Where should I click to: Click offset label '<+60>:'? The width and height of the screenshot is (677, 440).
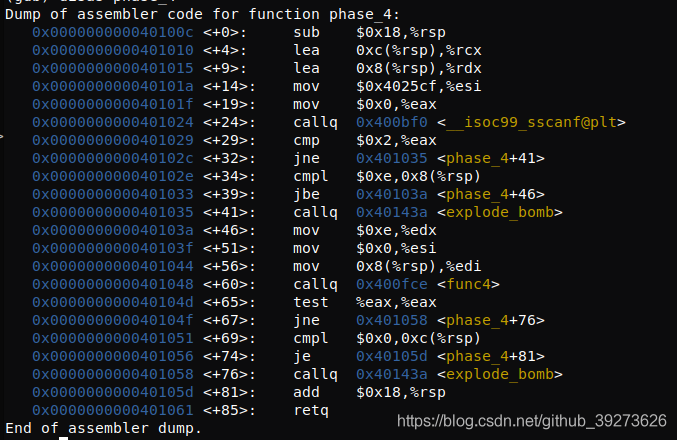(229, 284)
